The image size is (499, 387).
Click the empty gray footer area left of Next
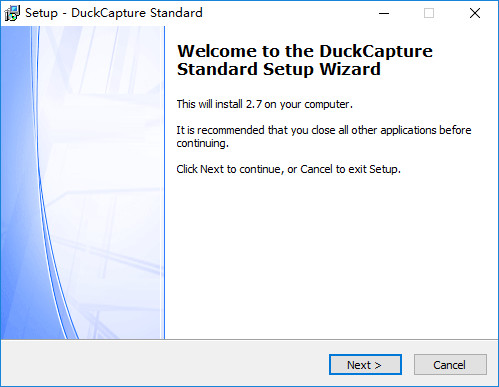(163, 364)
